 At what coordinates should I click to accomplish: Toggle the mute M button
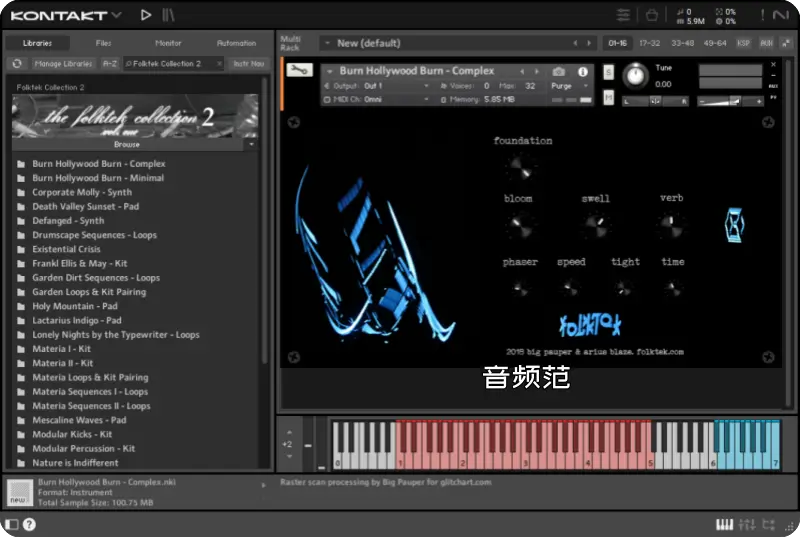[609, 97]
